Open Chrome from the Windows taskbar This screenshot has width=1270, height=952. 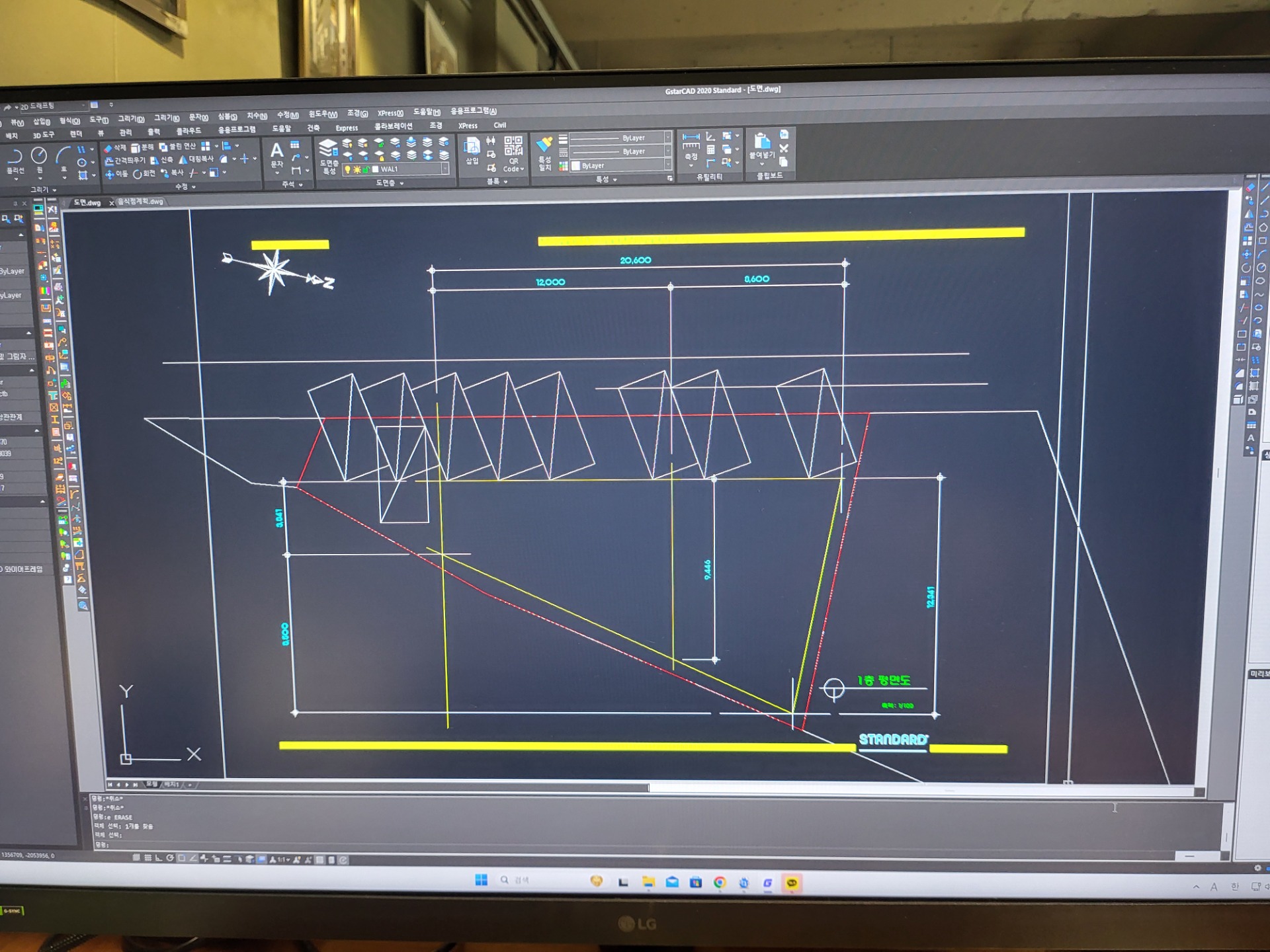click(720, 883)
